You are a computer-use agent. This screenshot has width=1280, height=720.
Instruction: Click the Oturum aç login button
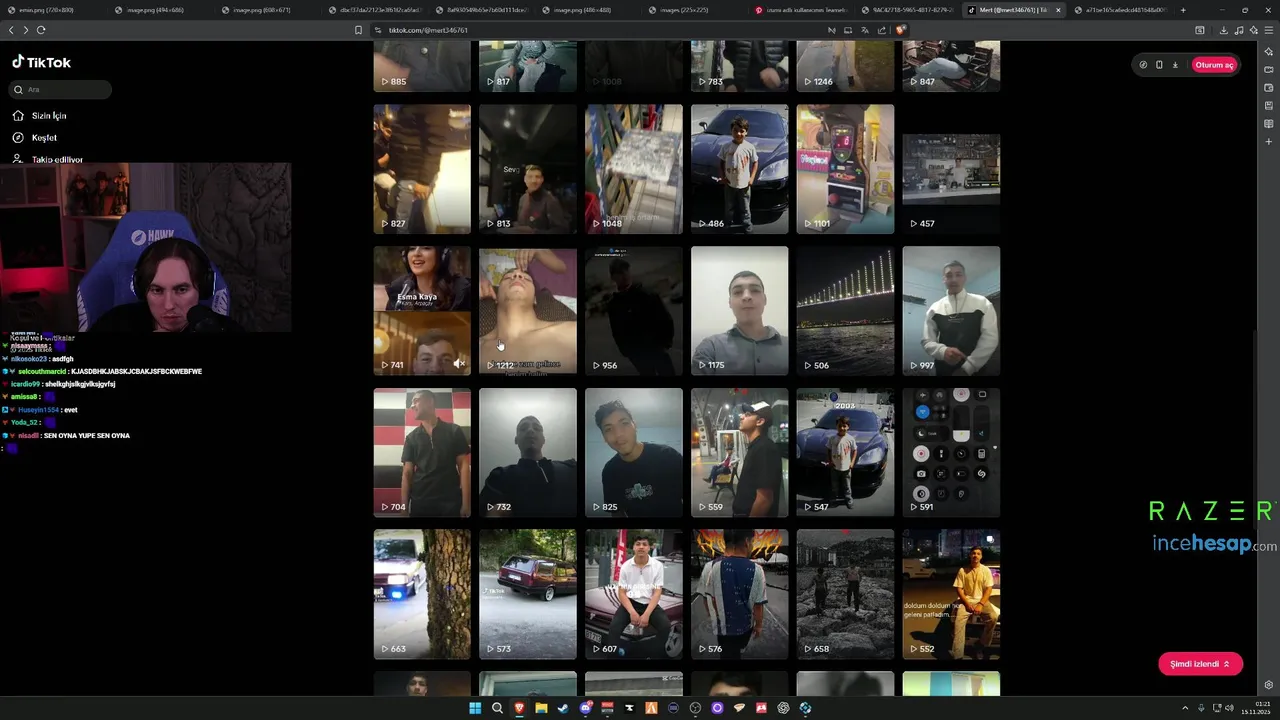pyautogui.click(x=1214, y=65)
